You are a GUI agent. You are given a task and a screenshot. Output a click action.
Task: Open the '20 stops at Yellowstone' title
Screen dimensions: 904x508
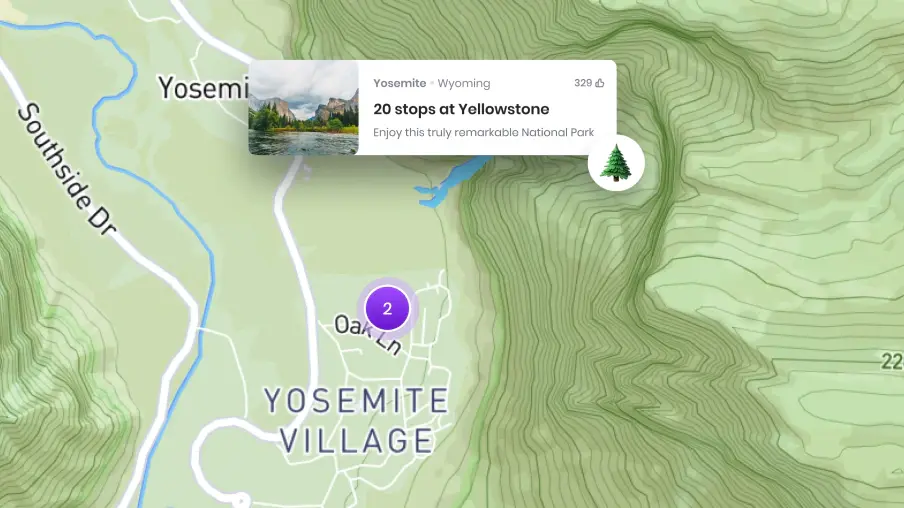coord(461,109)
